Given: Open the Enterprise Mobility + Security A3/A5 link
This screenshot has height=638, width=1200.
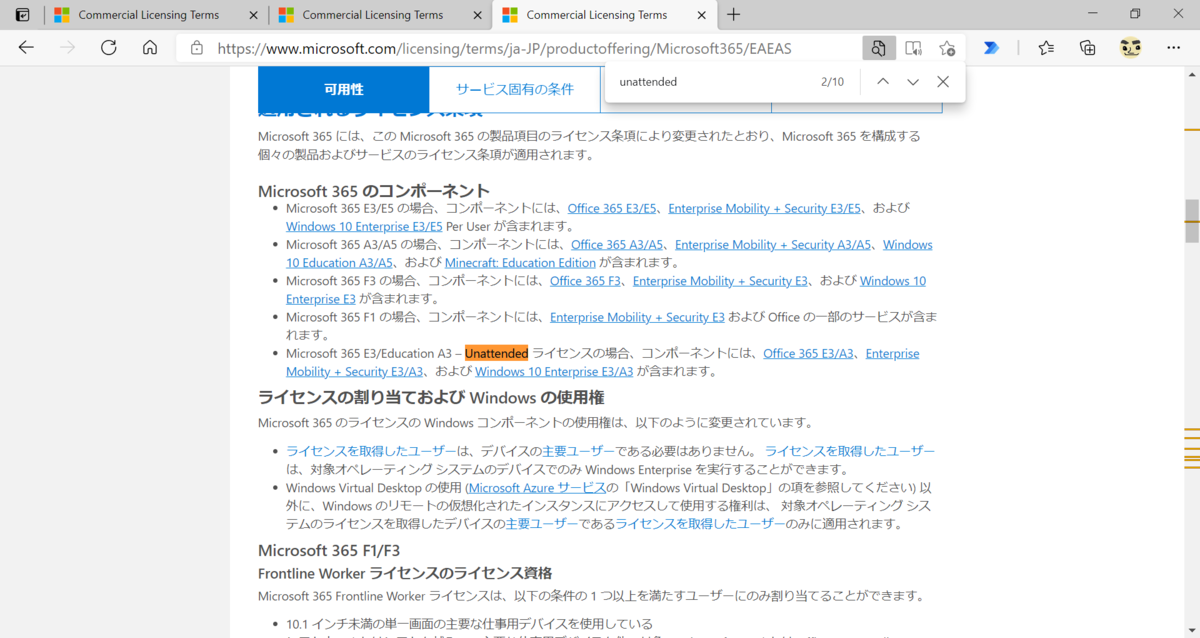Looking at the screenshot, I should point(773,245).
